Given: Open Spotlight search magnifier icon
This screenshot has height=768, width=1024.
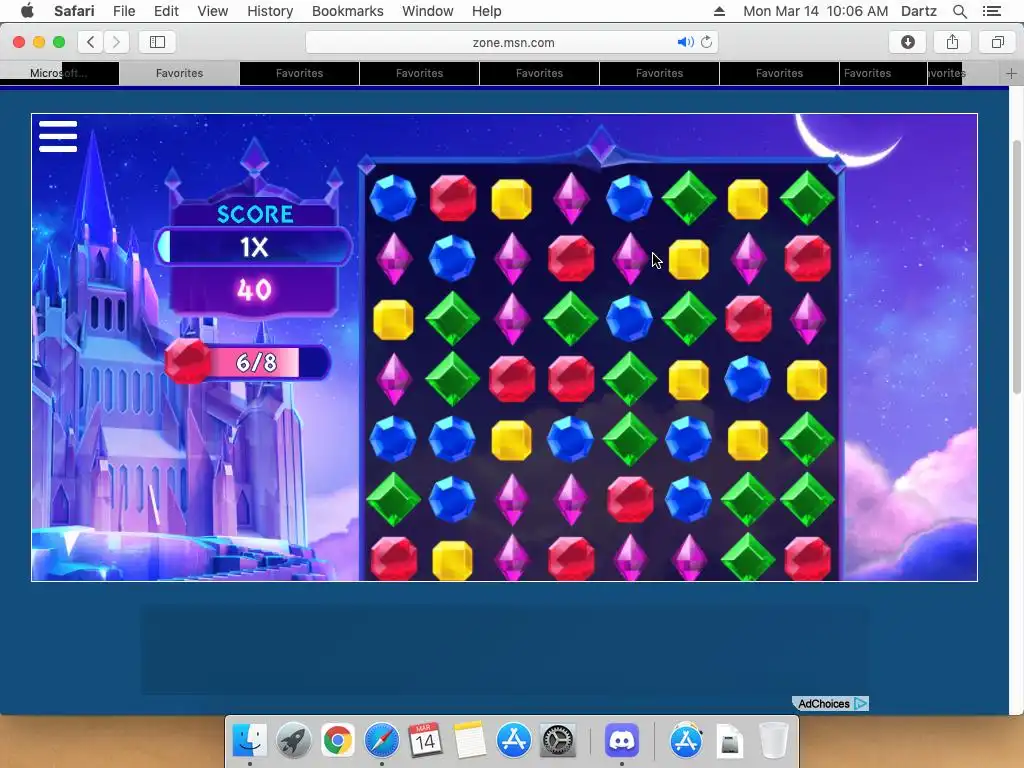Looking at the screenshot, I should [959, 11].
